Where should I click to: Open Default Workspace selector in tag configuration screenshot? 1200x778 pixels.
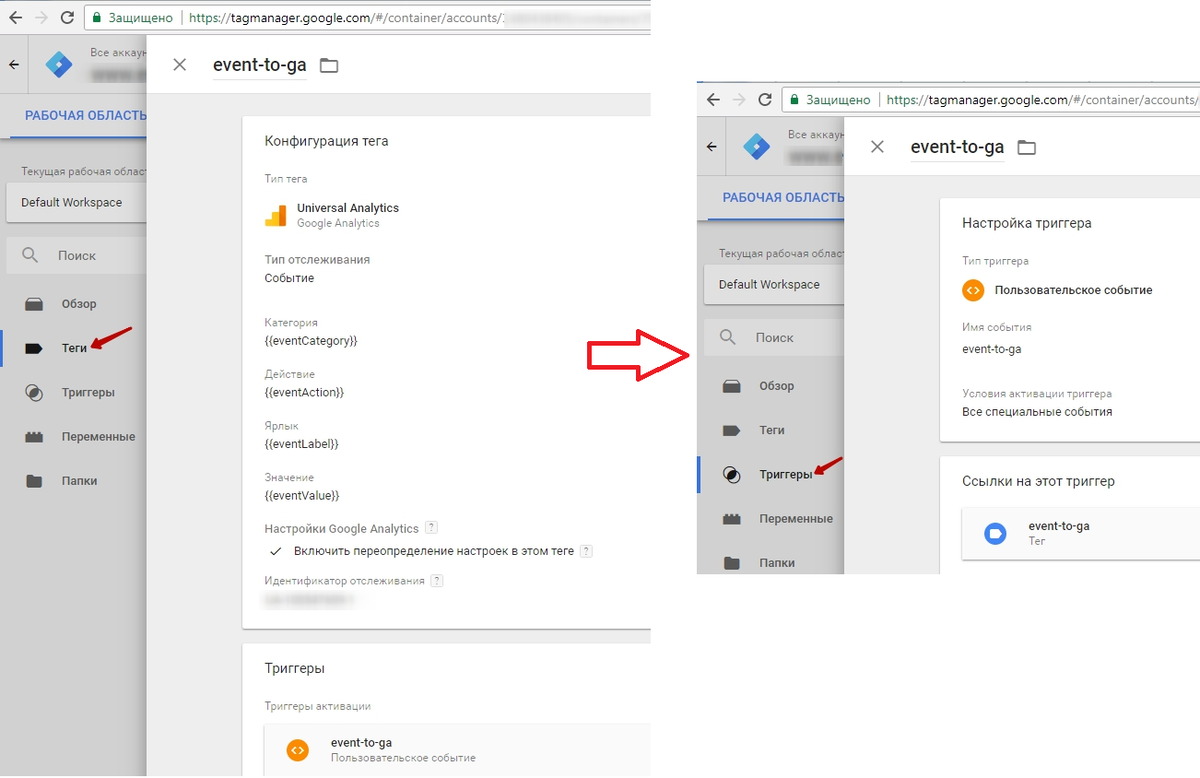pyautogui.click(x=76, y=202)
